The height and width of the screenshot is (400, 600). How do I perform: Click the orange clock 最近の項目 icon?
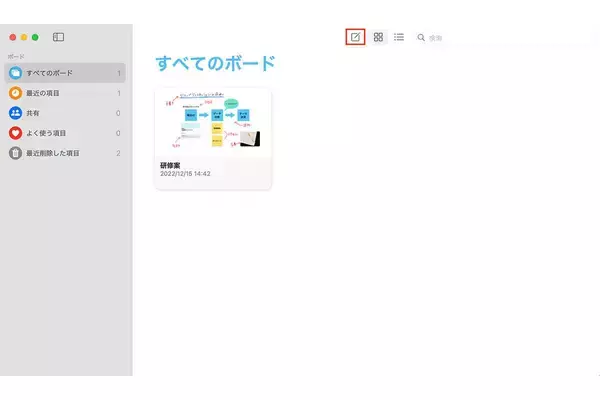pyautogui.click(x=15, y=93)
